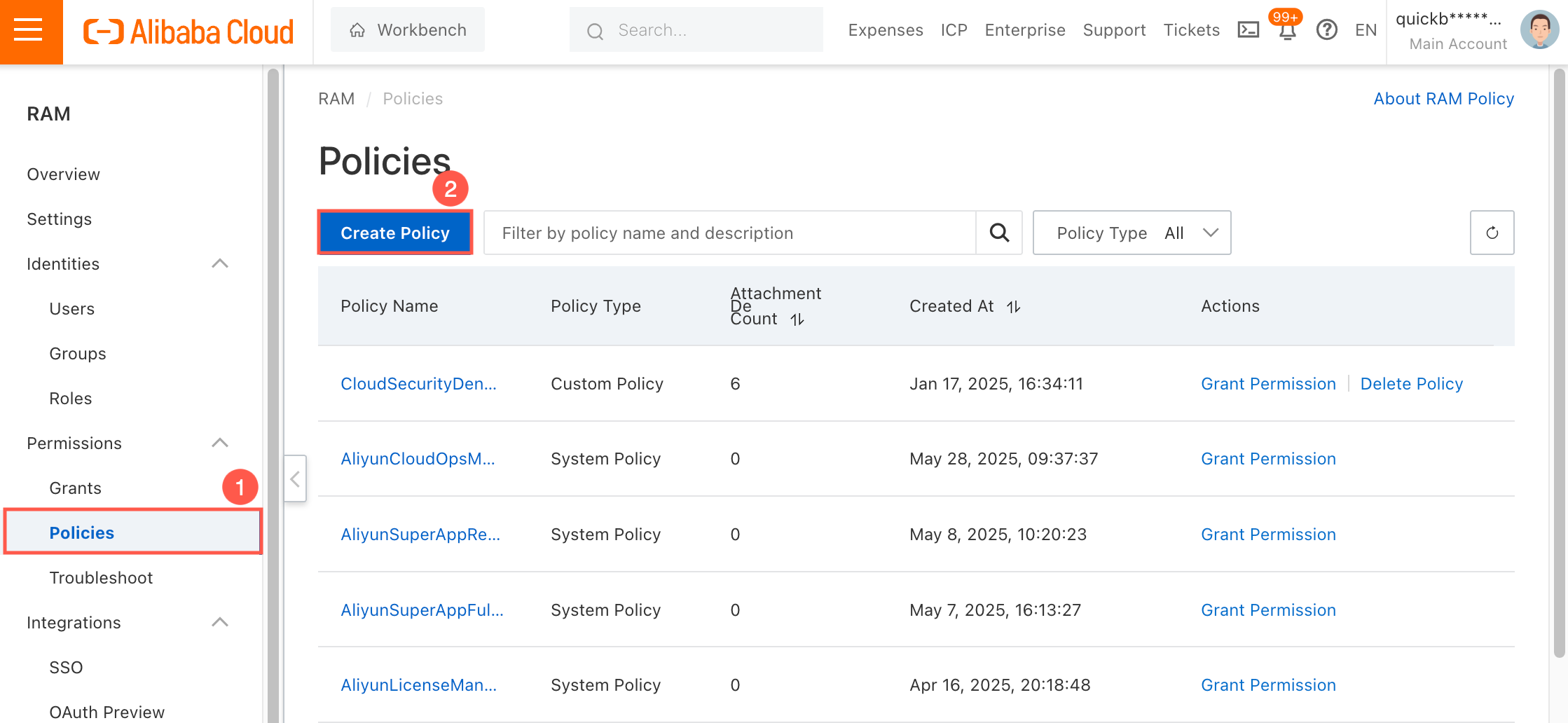Open the Enterprise top menu

pyautogui.click(x=1024, y=30)
